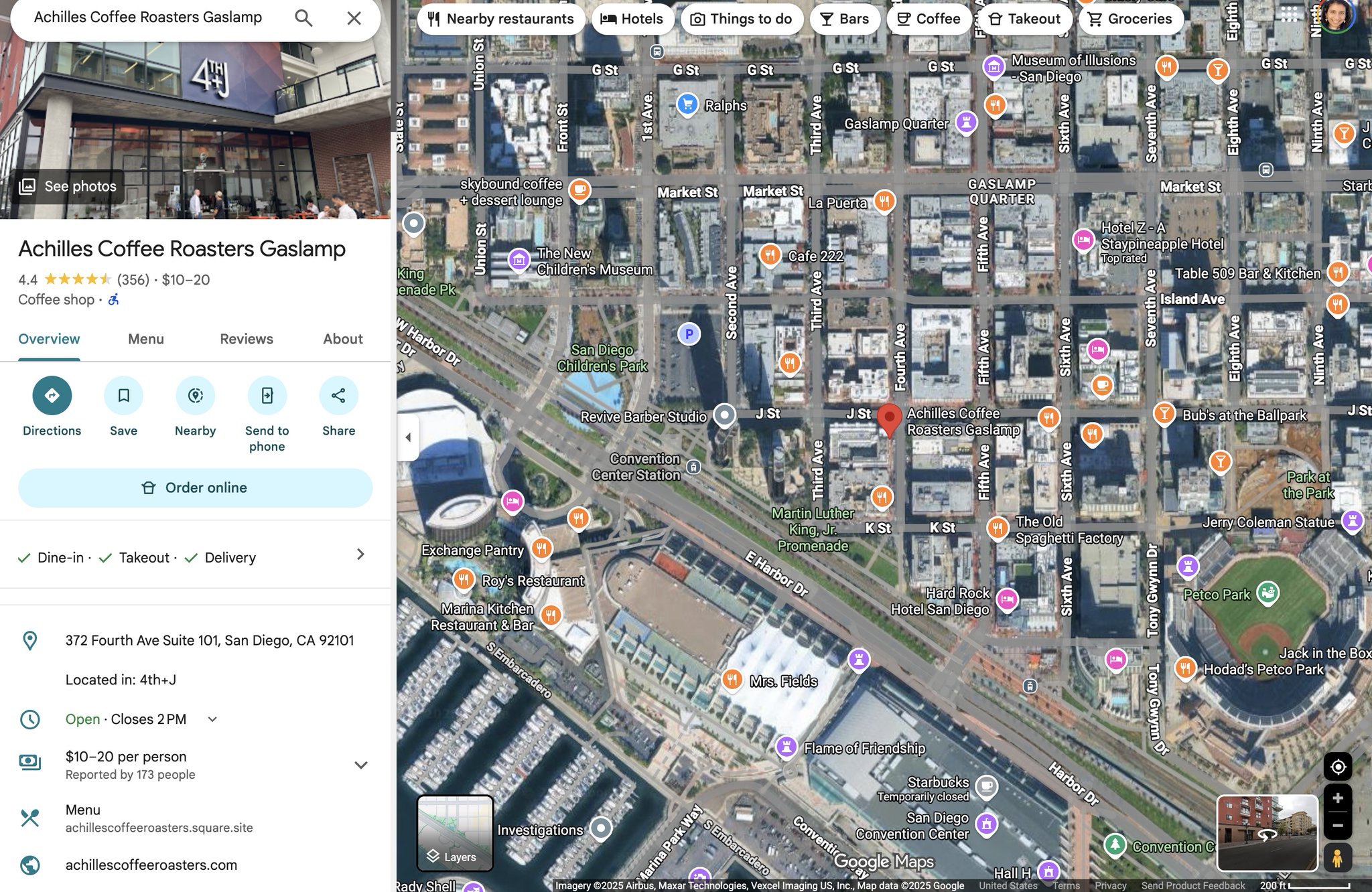Open the Google apps grid

coord(1288,15)
